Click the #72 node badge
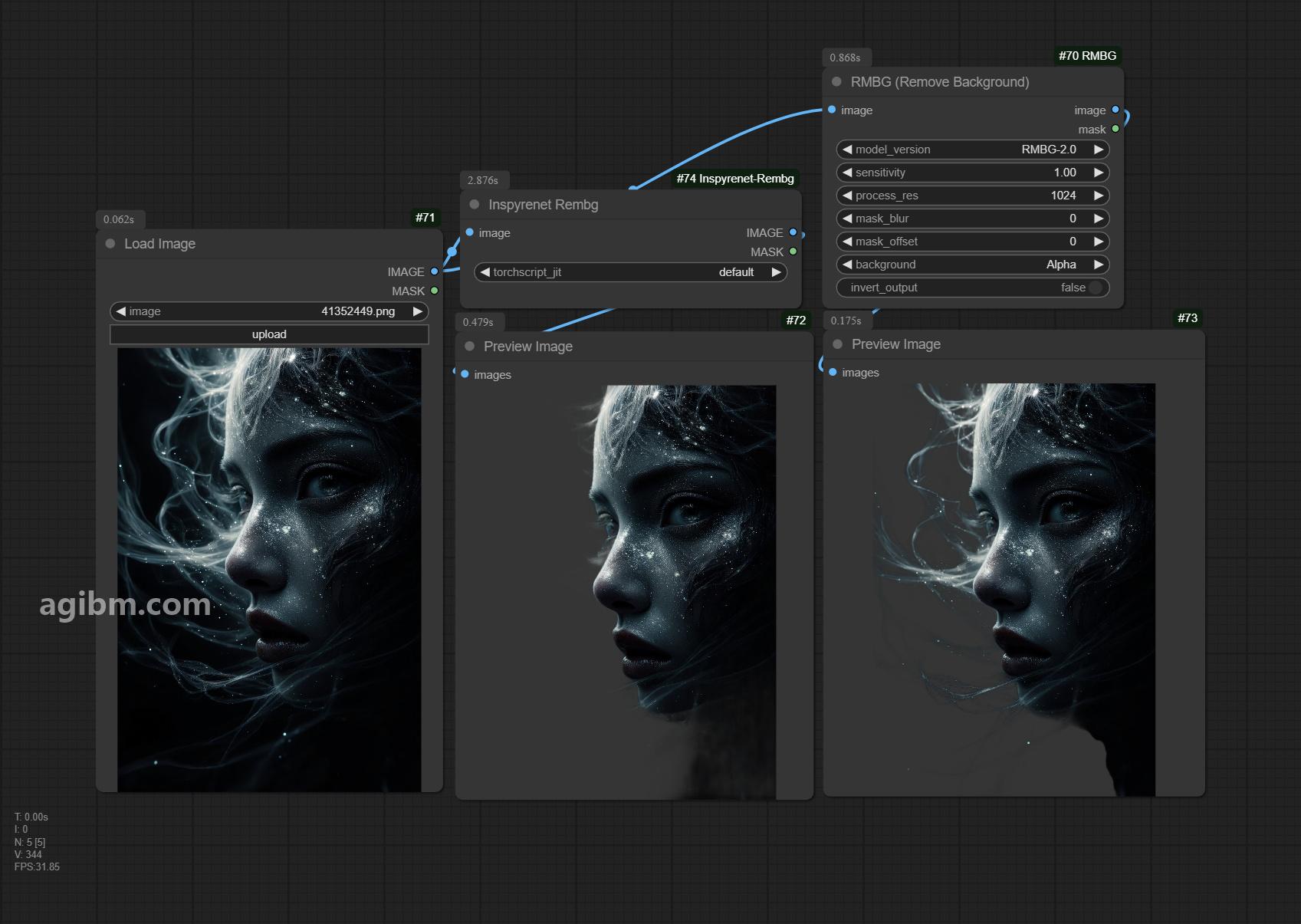Screen dimensions: 1301x924 click(x=797, y=321)
